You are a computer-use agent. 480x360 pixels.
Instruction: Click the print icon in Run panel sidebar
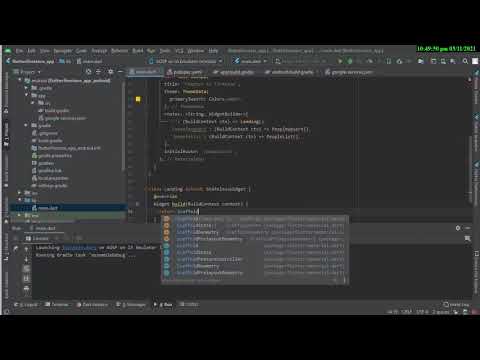click(x=27, y=288)
